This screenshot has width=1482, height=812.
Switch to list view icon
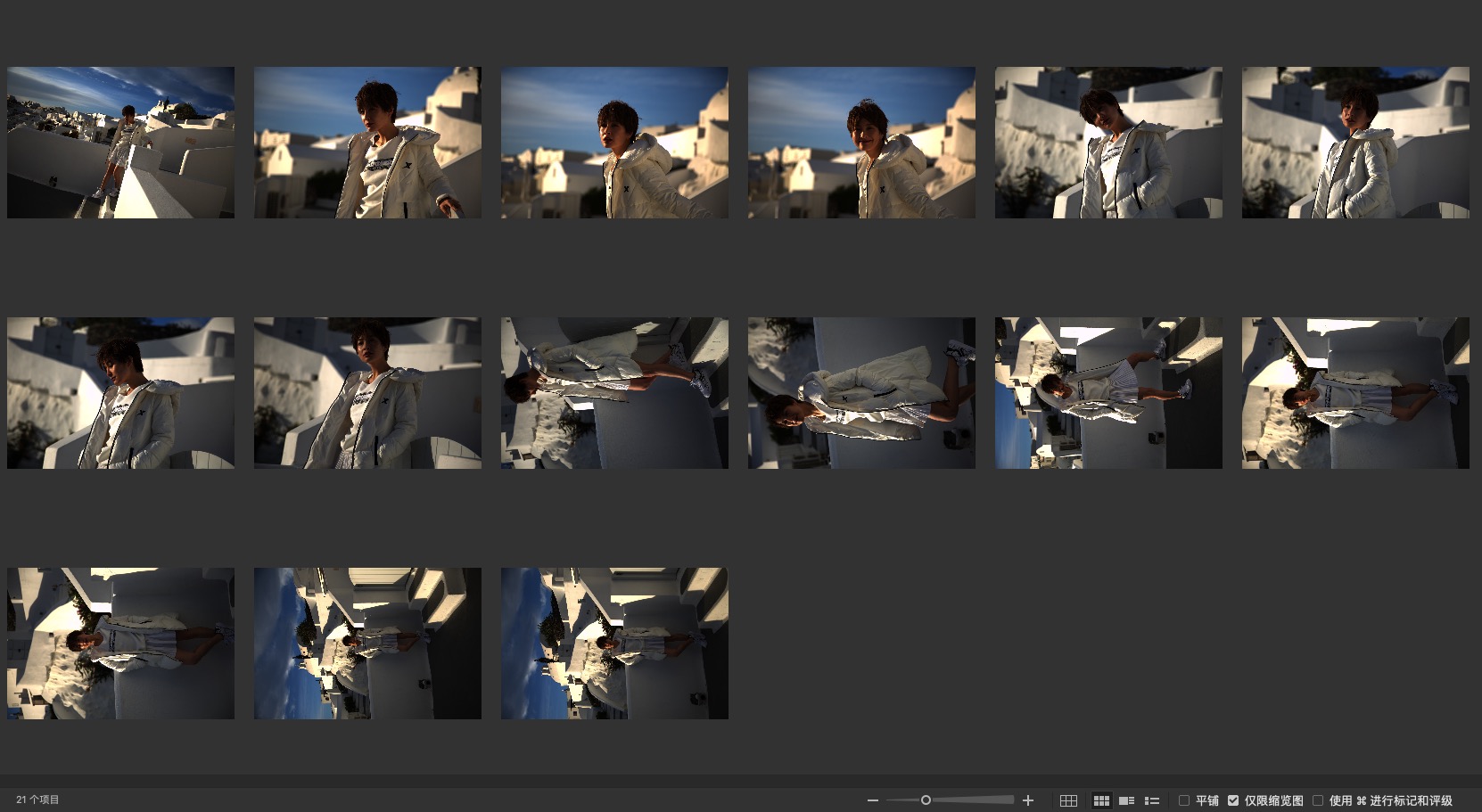click(x=1151, y=800)
